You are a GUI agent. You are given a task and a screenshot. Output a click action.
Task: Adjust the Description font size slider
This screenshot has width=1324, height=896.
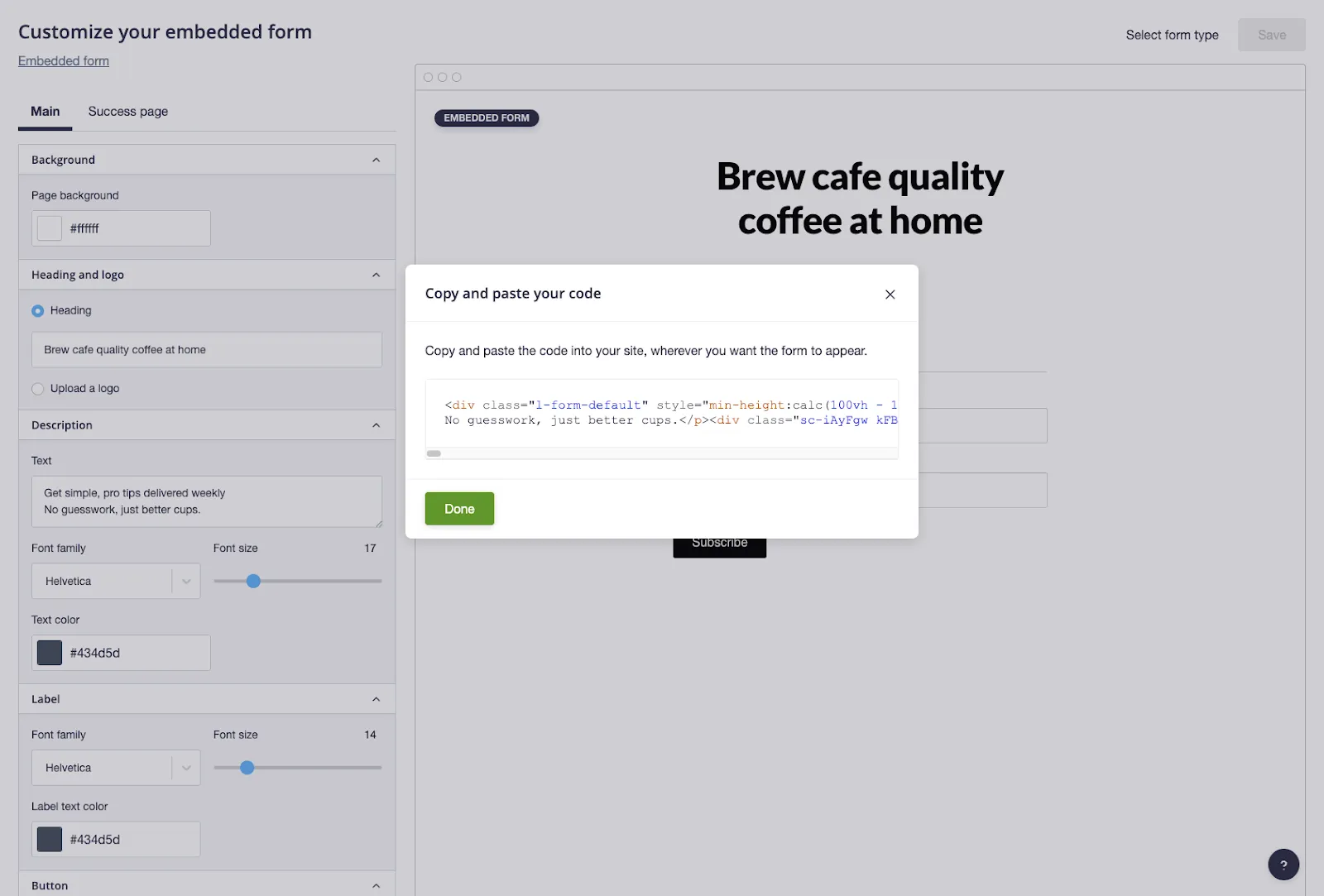[x=254, y=581]
